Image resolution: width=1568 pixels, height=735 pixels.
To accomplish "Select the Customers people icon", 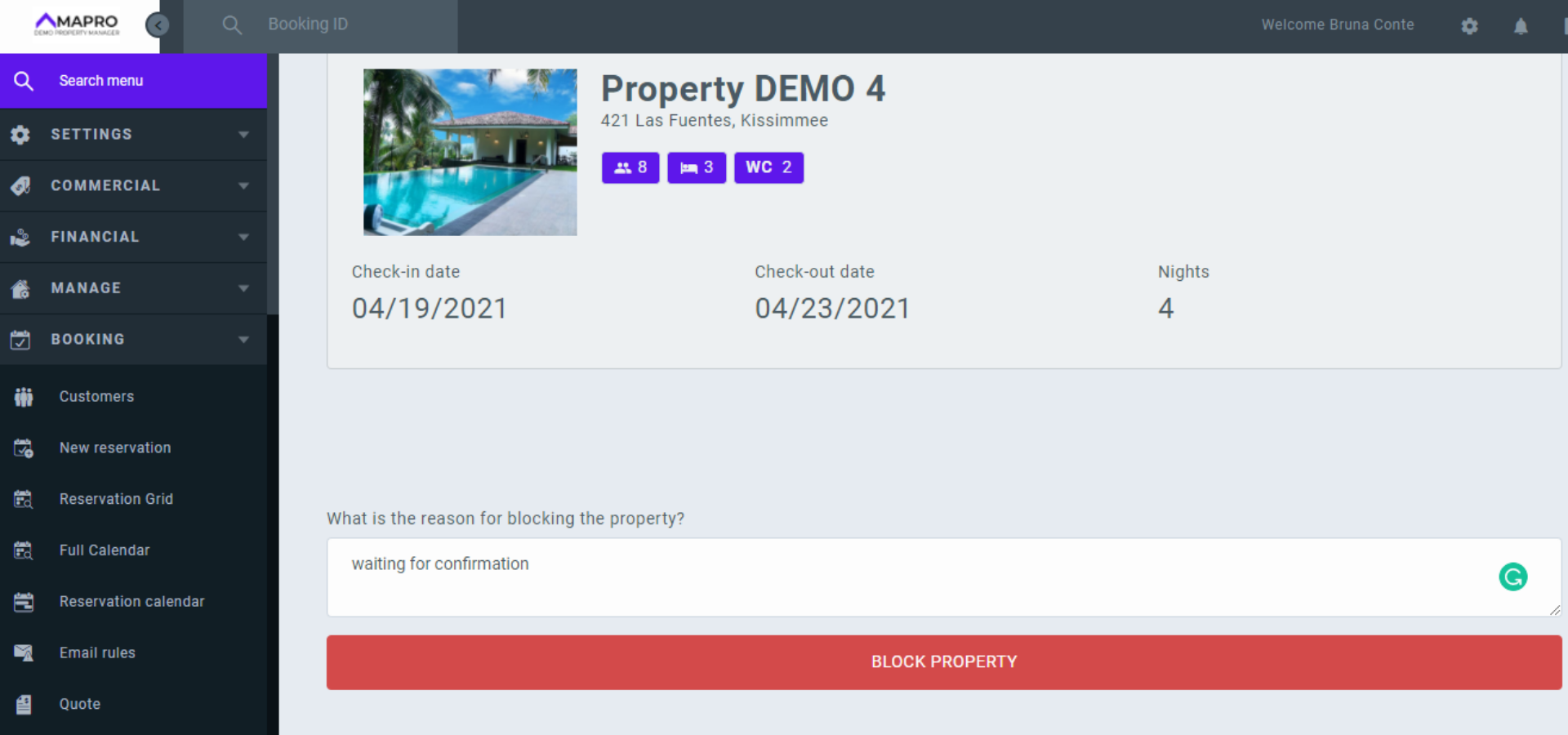I will click(24, 397).
